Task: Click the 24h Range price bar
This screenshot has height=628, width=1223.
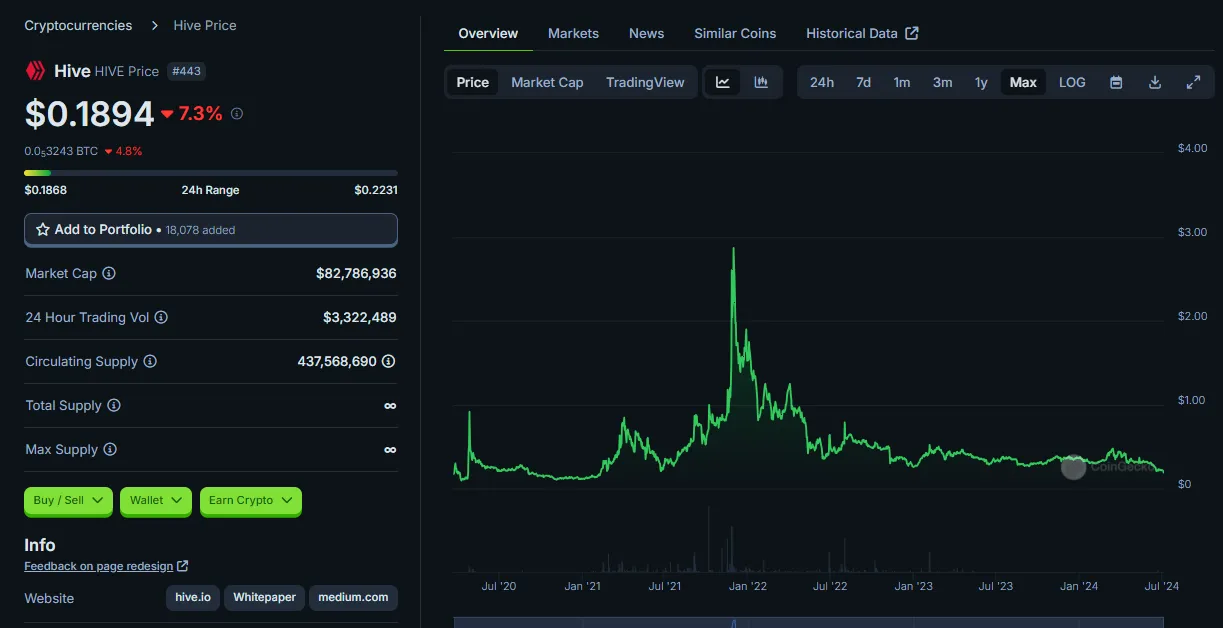Action: (211, 173)
